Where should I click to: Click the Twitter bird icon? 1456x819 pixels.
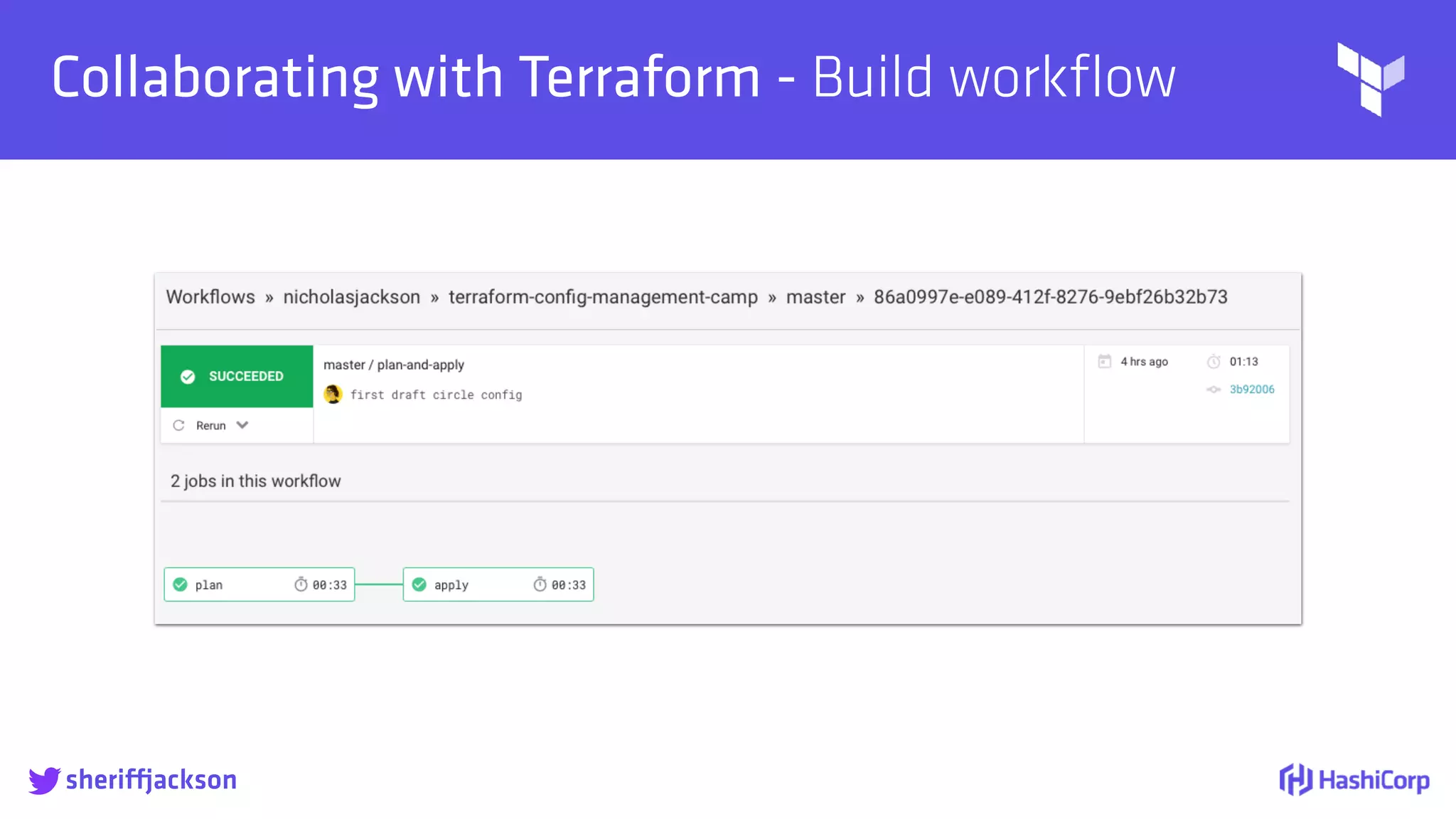[44, 781]
